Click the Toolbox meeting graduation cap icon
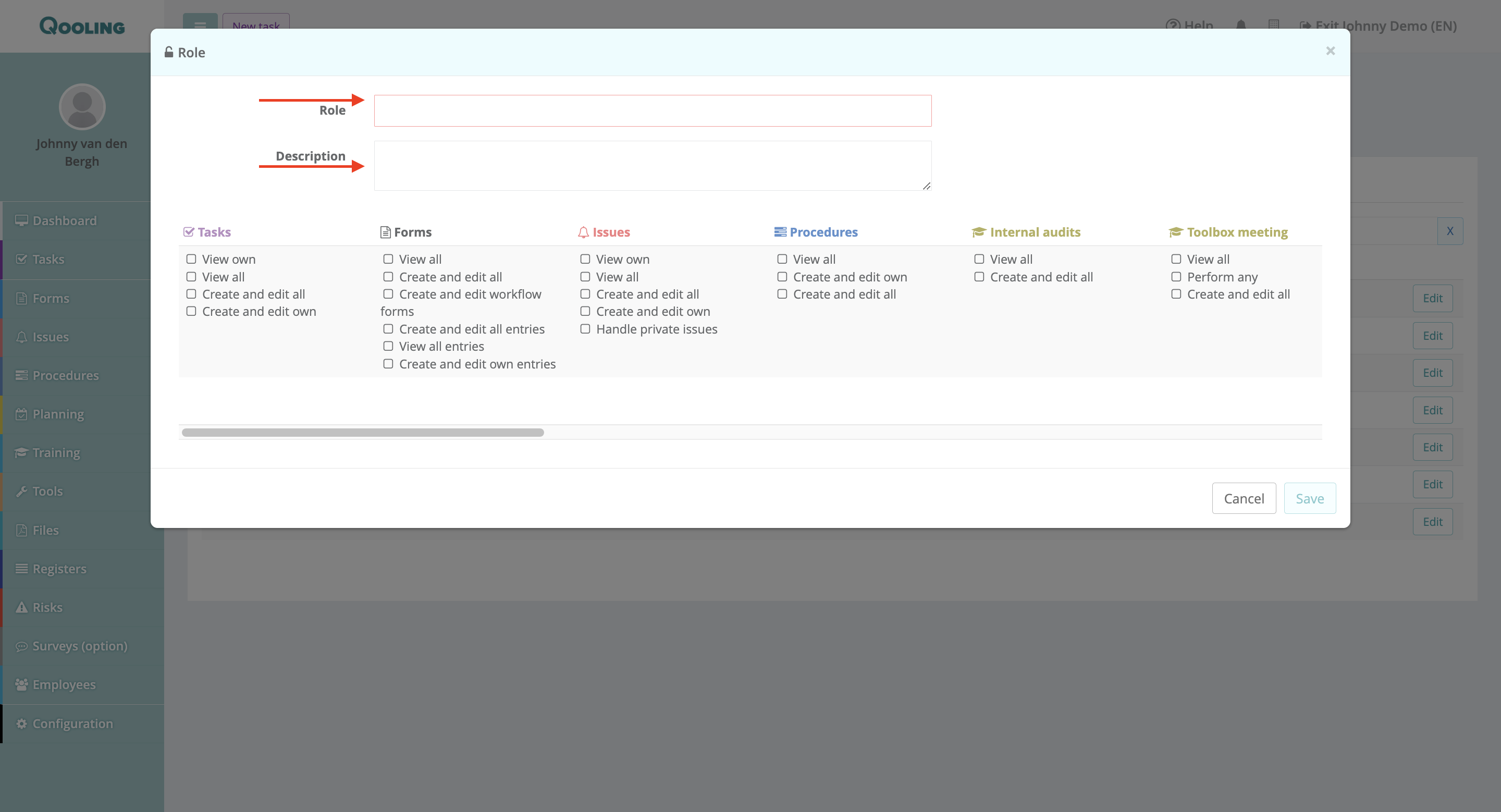The image size is (1501, 812). (x=1175, y=232)
